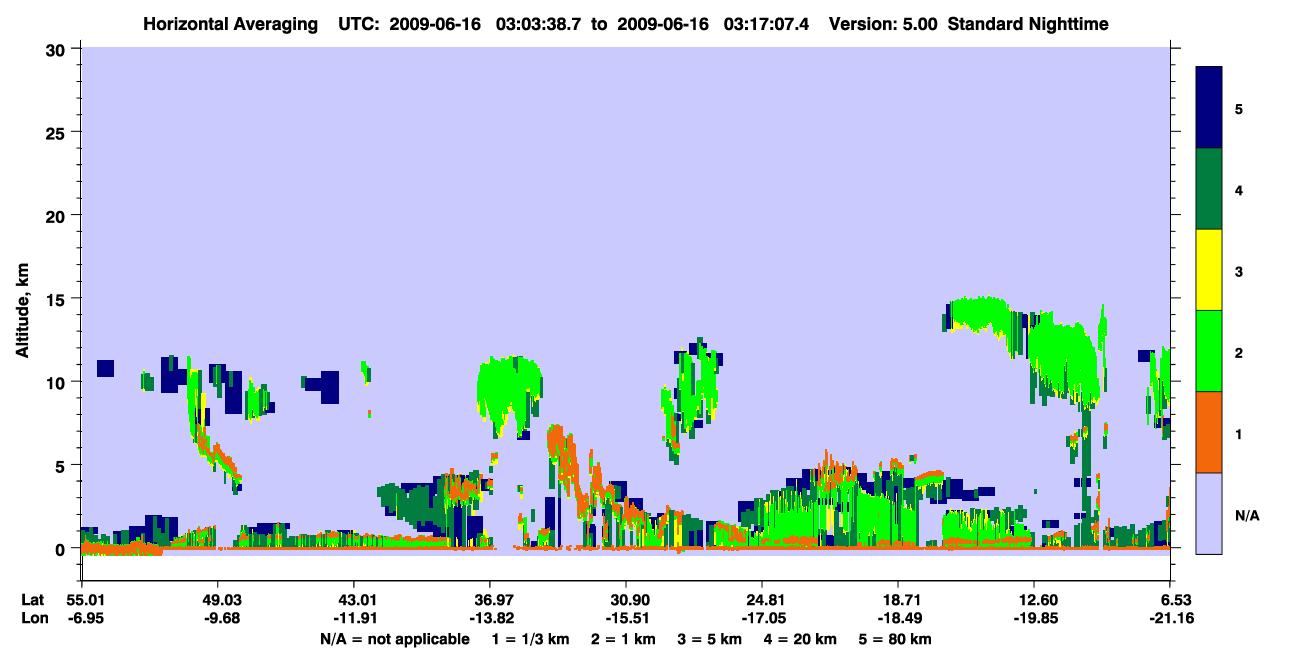Image resolution: width=1300 pixels, height=667 pixels.
Task: Click the longitude value -21.16
Action: [x=1170, y=618]
